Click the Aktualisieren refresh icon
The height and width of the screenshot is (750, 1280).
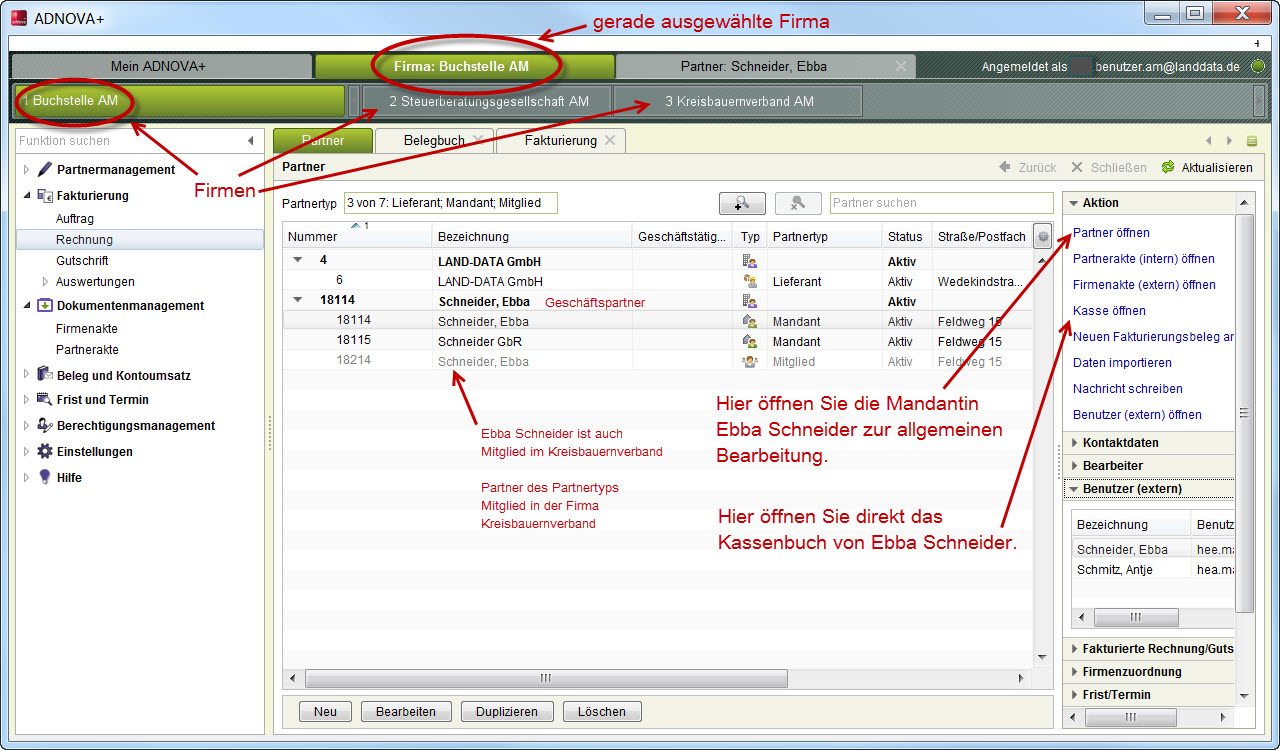1168,168
